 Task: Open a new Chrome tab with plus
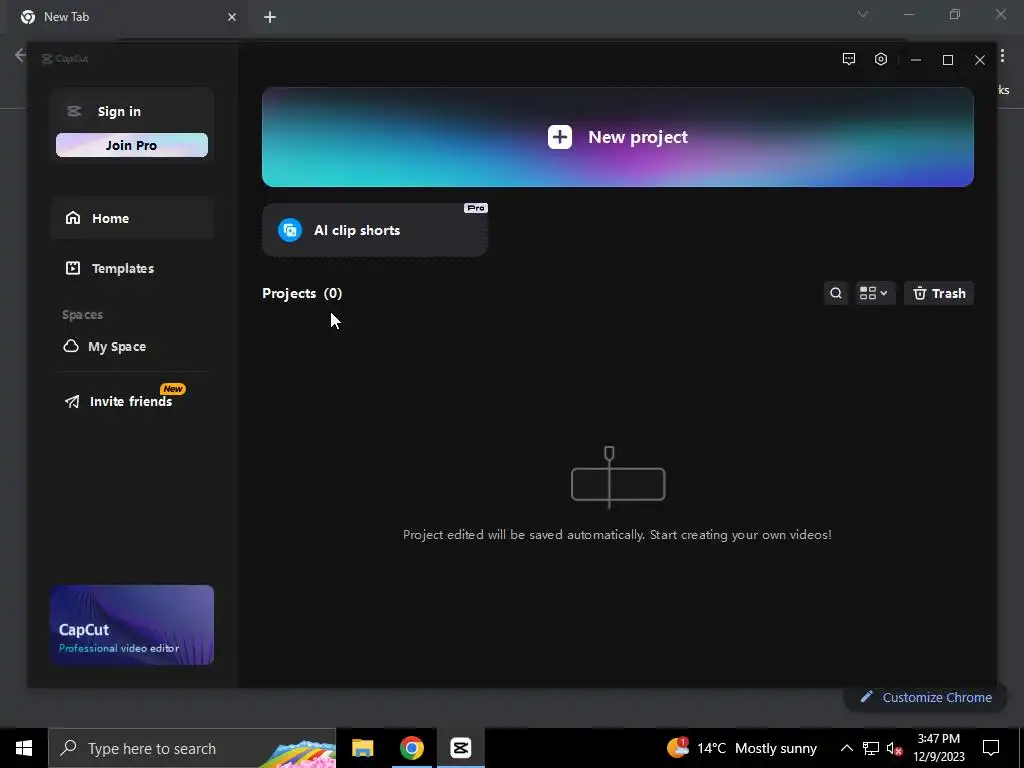click(x=270, y=17)
